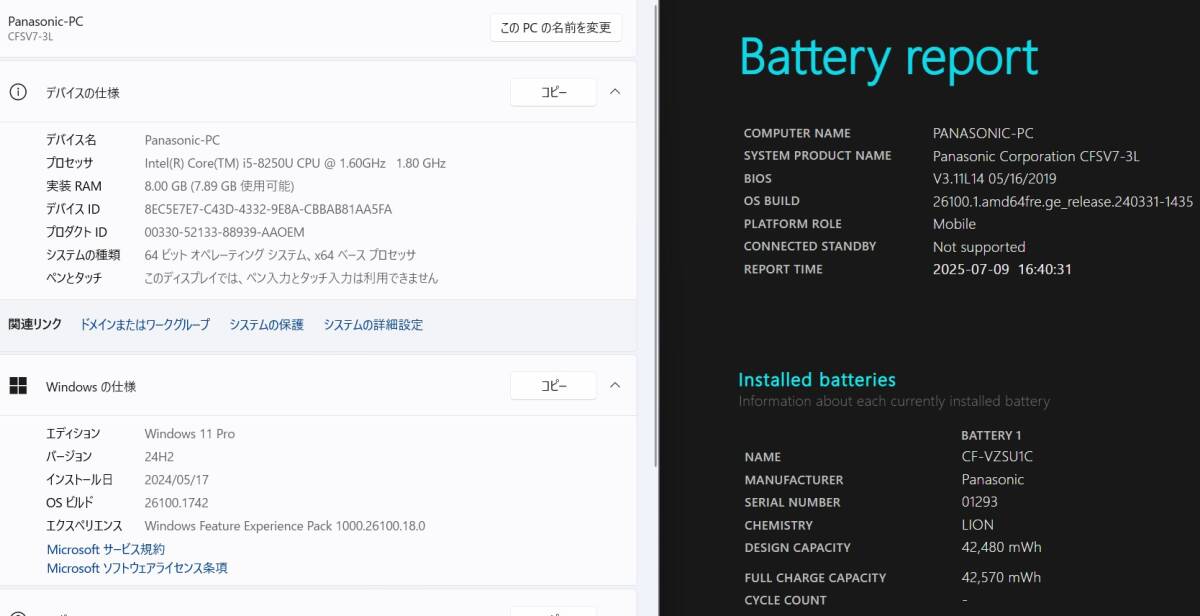Click the インストール日 value 2024/05/17
The height and width of the screenshot is (616, 1200).
point(176,480)
